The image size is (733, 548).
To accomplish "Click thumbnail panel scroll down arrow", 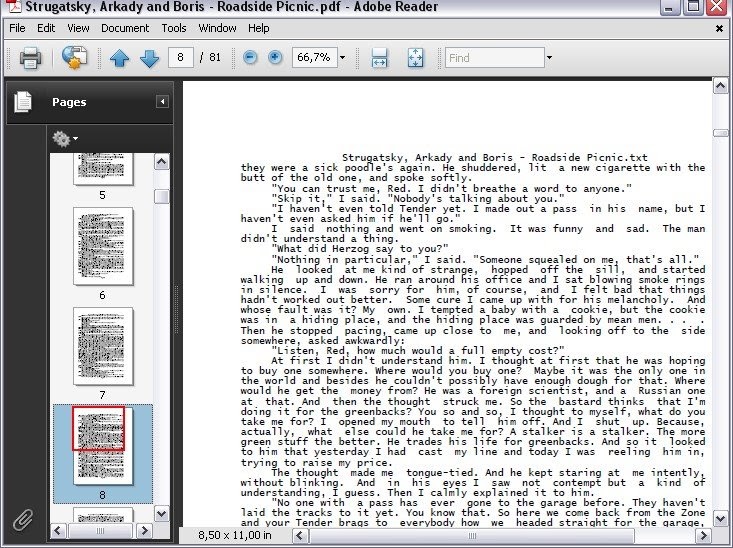I will coord(162,513).
